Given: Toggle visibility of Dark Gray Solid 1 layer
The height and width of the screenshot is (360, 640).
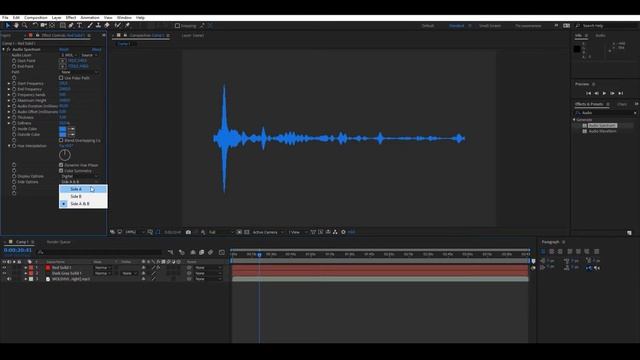Looking at the screenshot, I should click(4, 273).
